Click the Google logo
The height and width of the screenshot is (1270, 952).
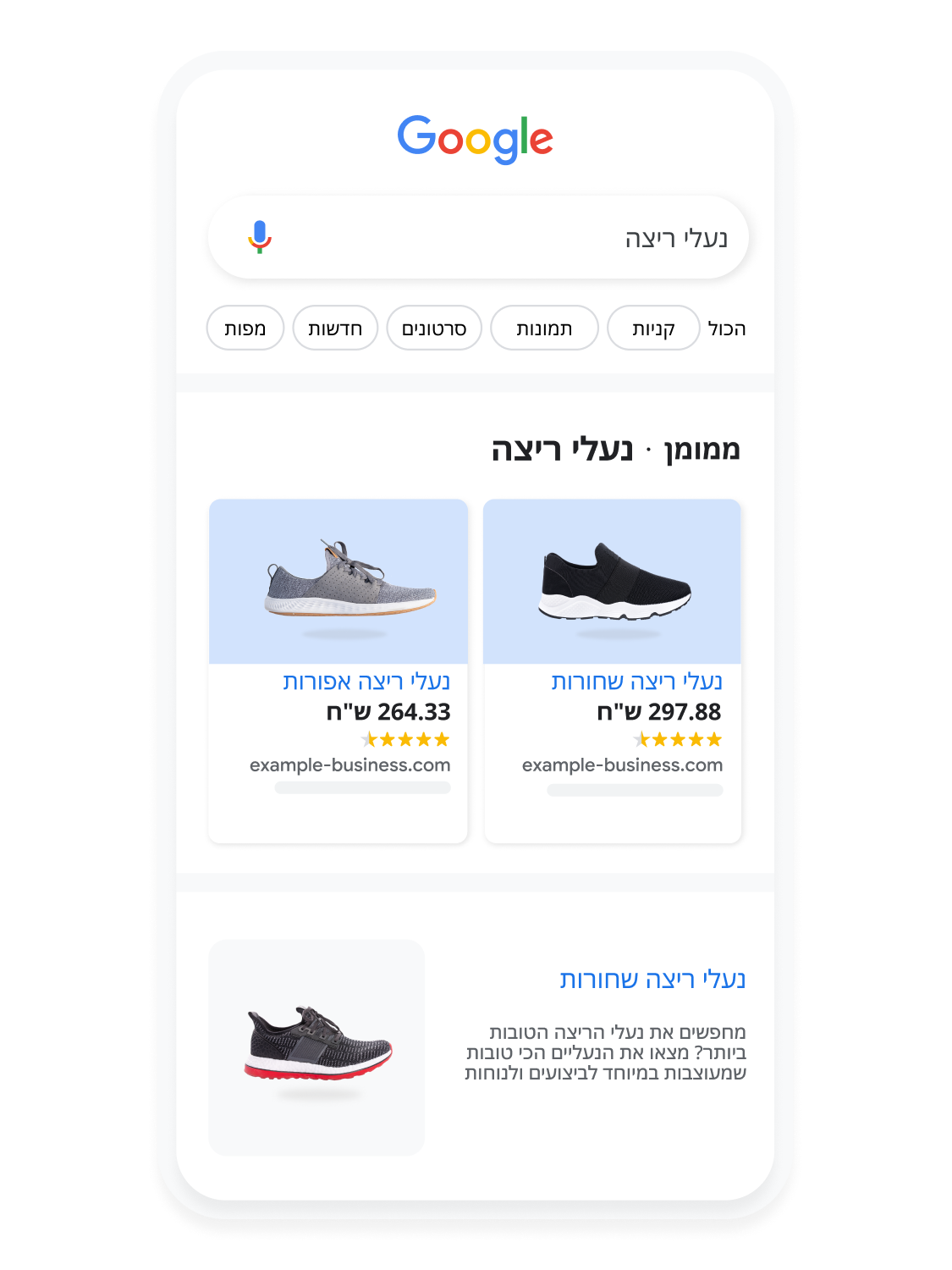click(x=475, y=140)
